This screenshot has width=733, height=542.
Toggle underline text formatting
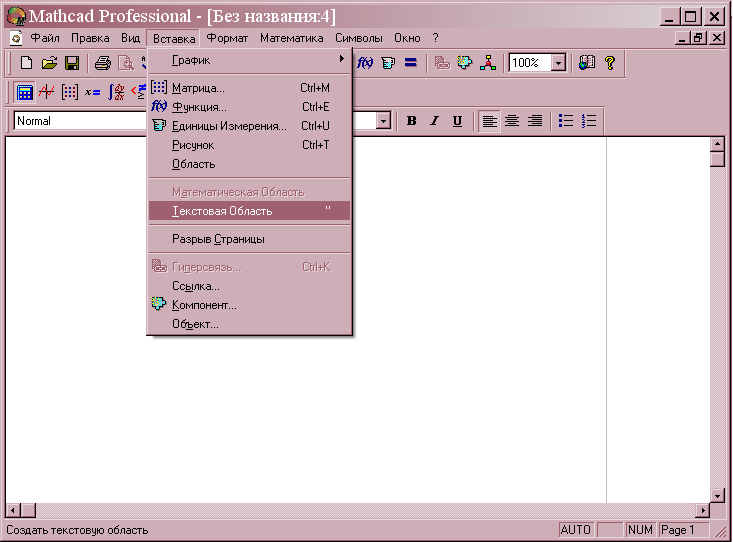[x=457, y=121]
